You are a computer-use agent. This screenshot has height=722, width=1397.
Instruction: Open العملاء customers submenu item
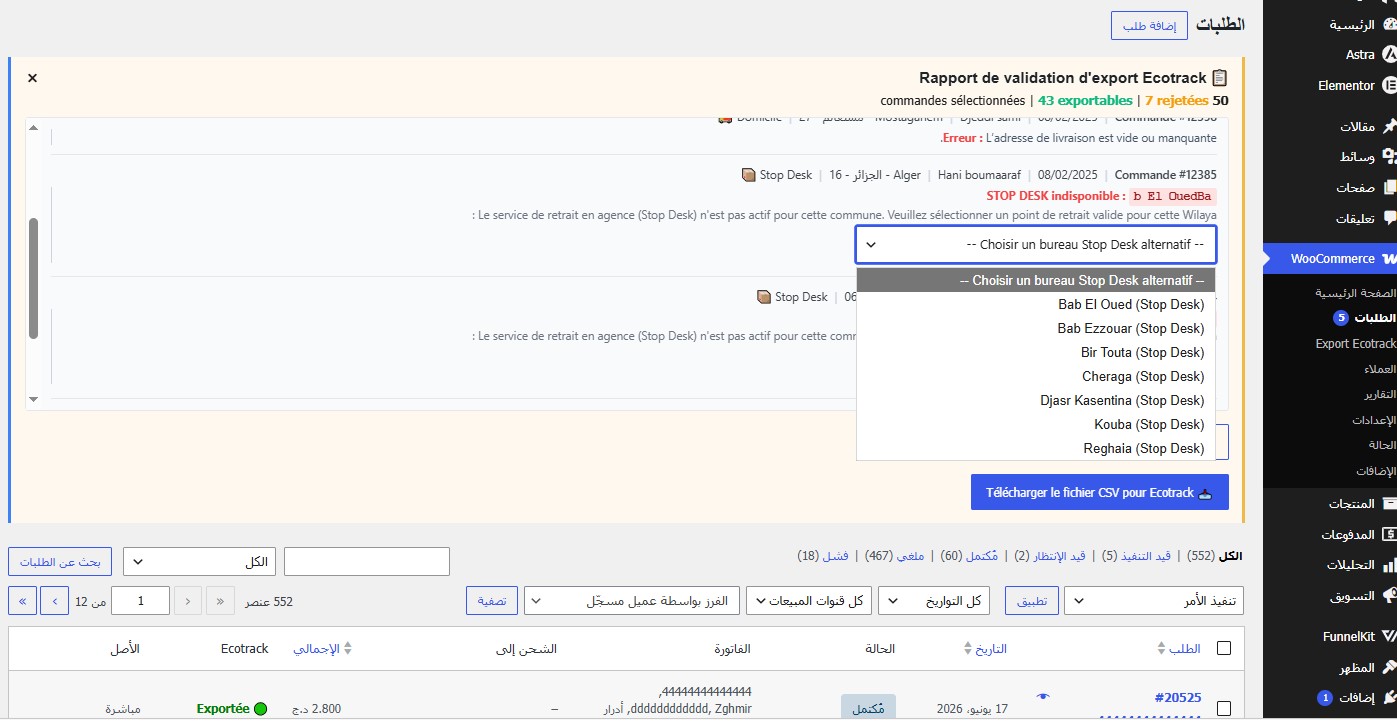point(1379,369)
